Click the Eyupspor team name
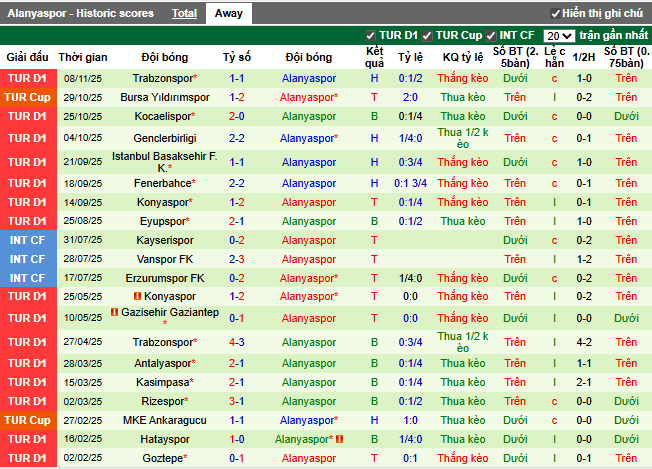Screen dimensions: 652x469 [x=165, y=221]
